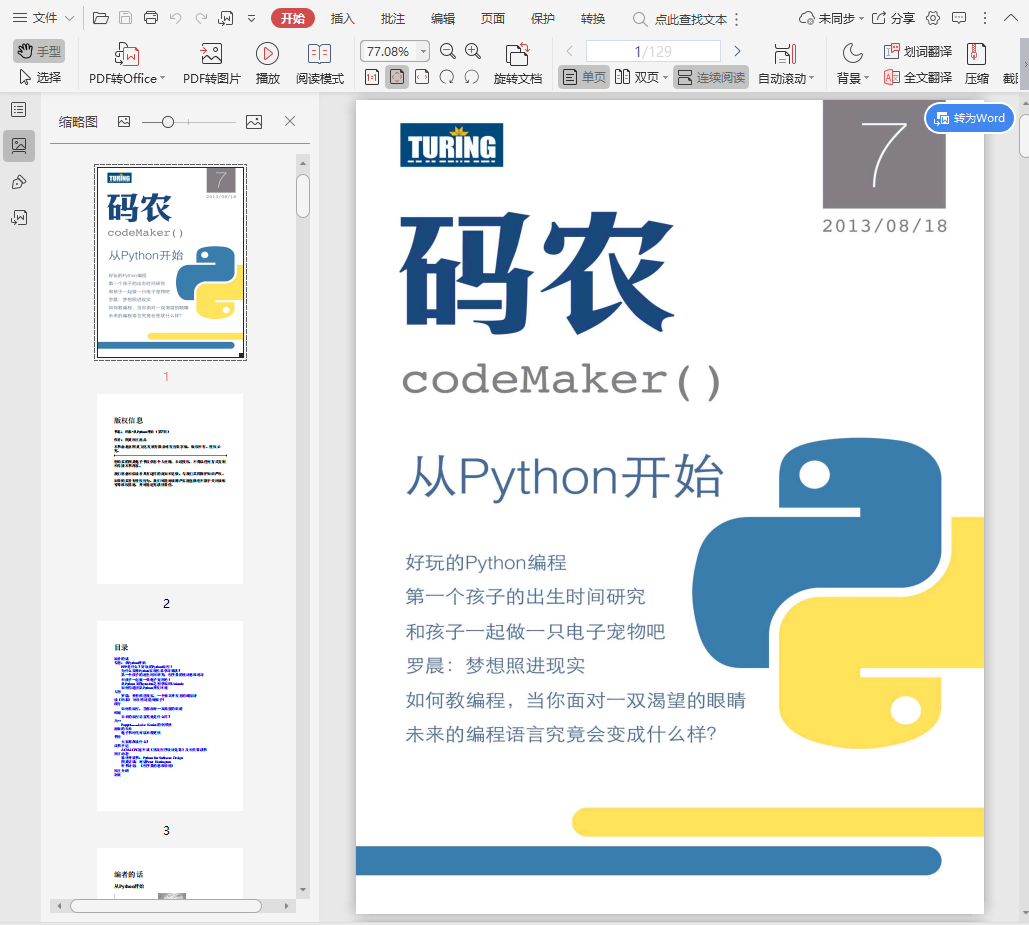
Task: Open the annotation pen sidebar icon
Action: [x=19, y=182]
